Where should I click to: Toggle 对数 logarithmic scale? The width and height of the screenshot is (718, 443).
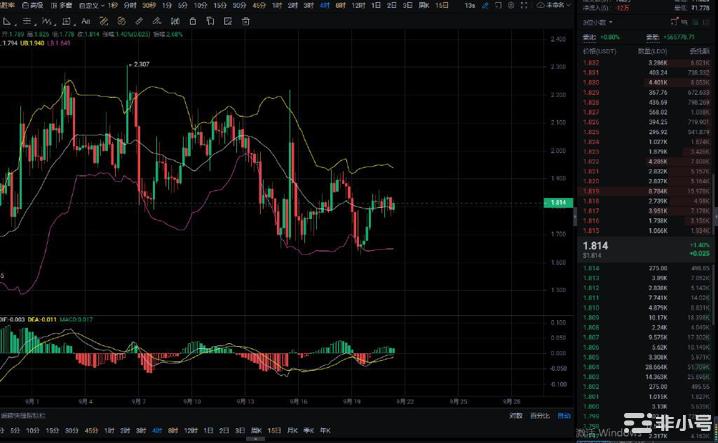(x=516, y=416)
